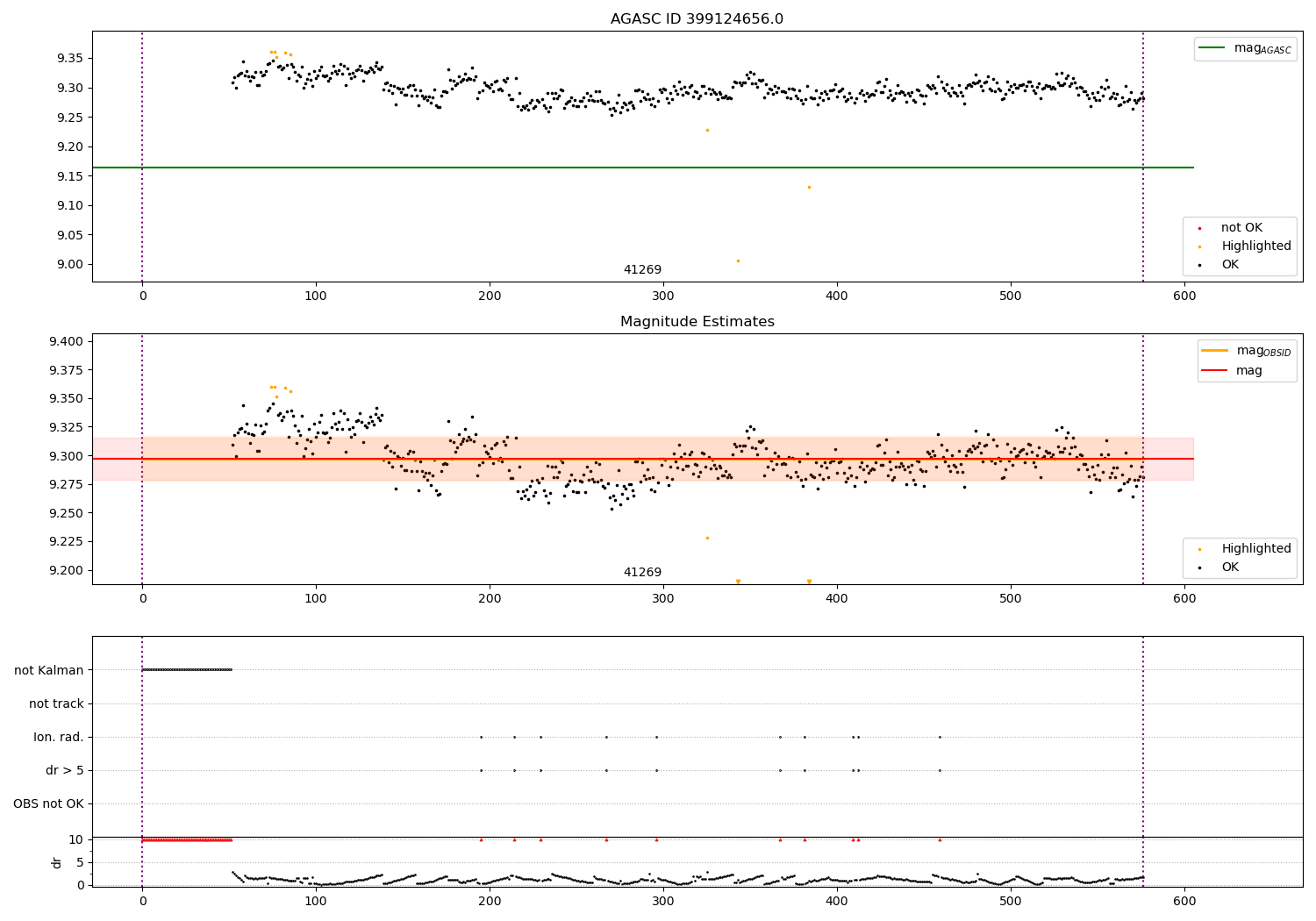
Task: Click the 10 y-tick in bottom plot
Action: (x=76, y=839)
